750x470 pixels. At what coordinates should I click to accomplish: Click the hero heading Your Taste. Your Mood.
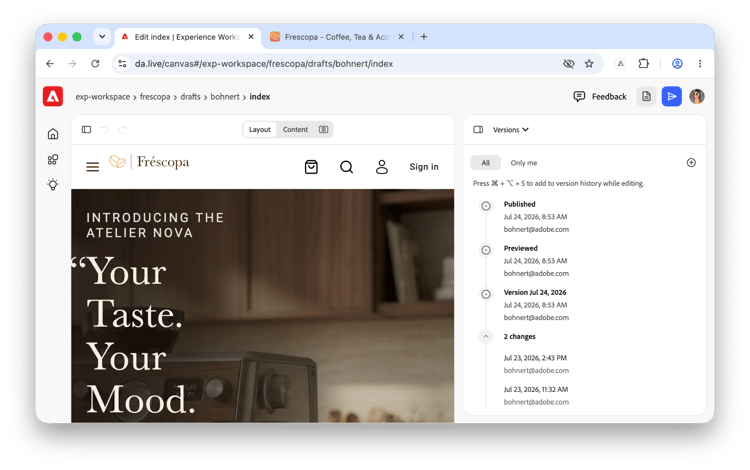click(134, 335)
